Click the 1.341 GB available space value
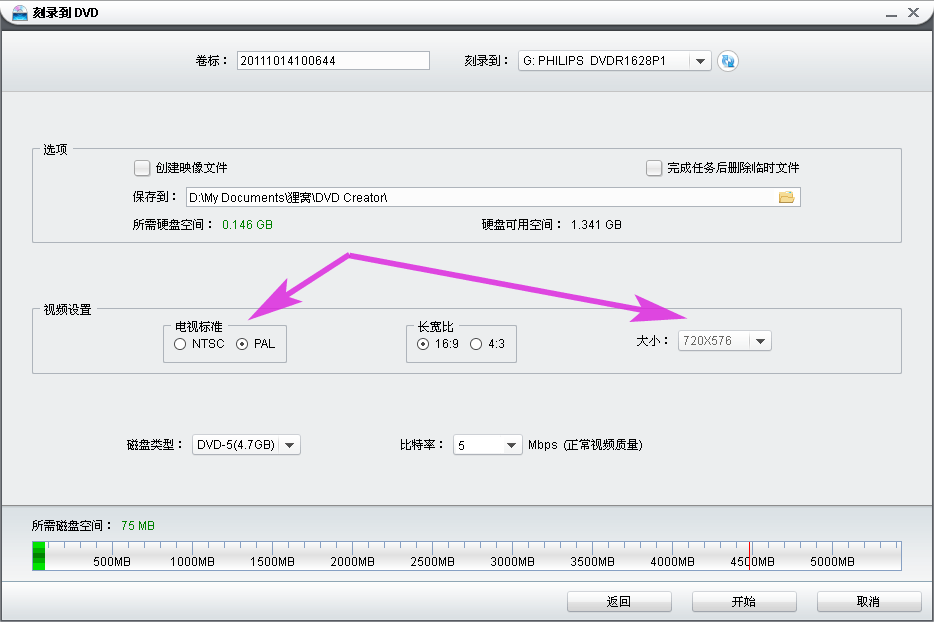The width and height of the screenshot is (934, 622). pyautogui.click(x=596, y=225)
